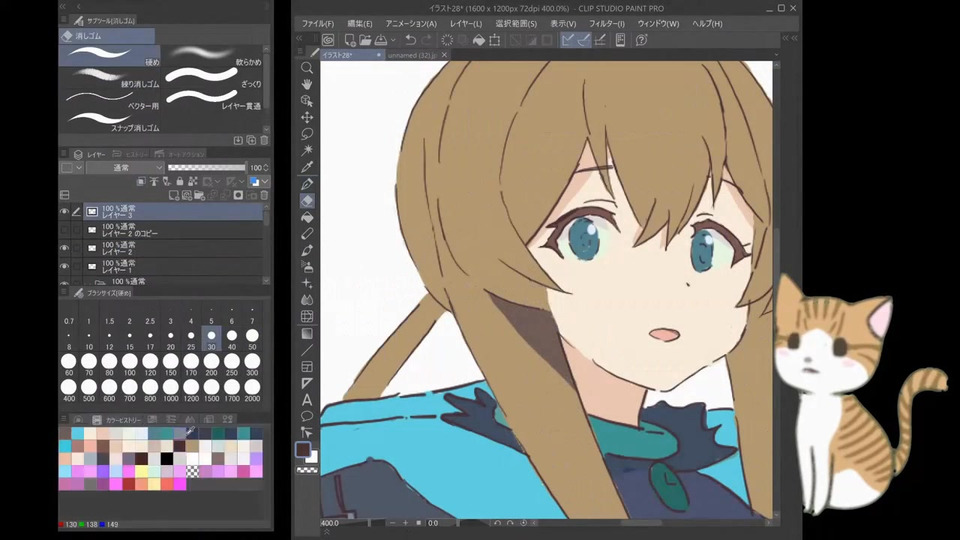Select the Eyedropper tool
960x540 pixels.
tap(307, 167)
